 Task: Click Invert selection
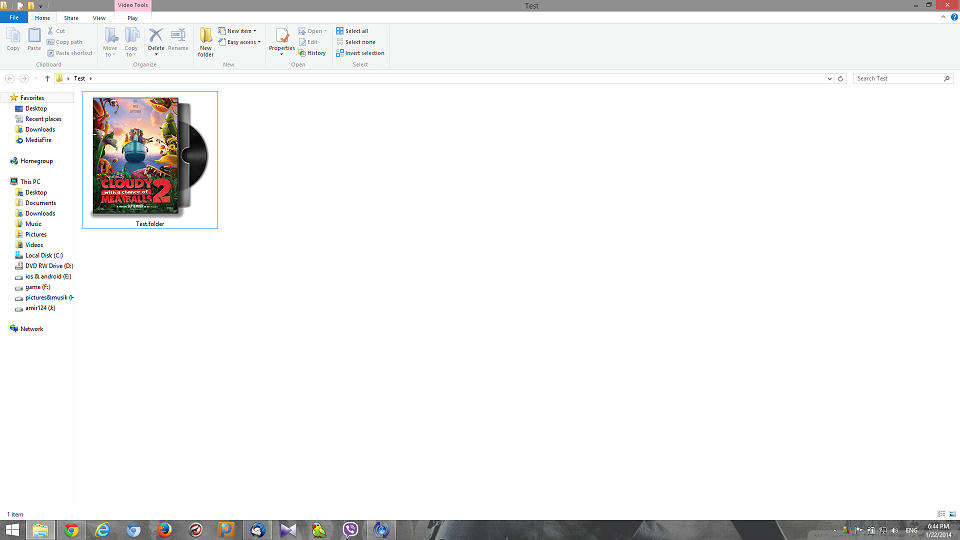pos(360,53)
